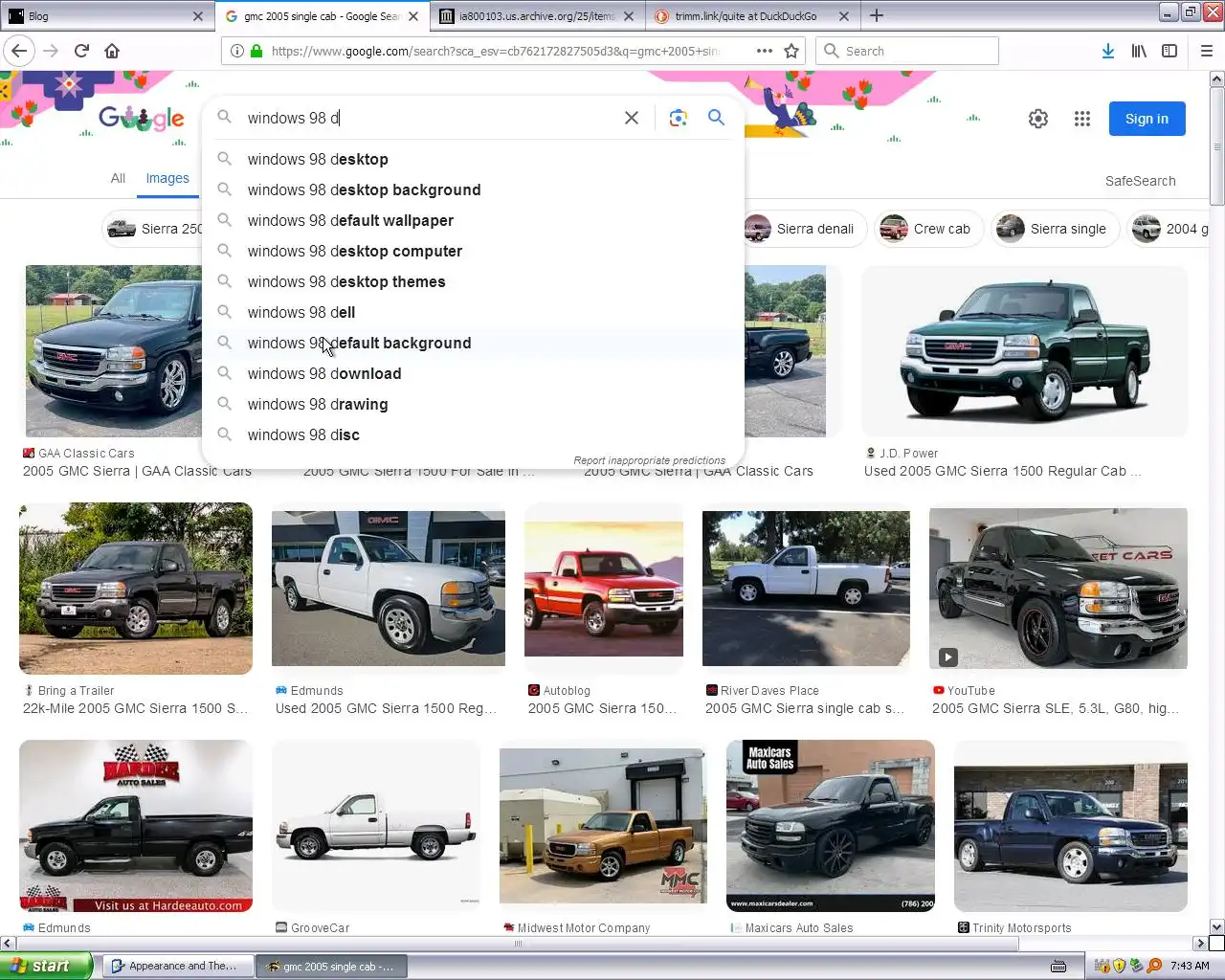Close the Blog tab
The image size is (1225, 980).
coord(198,16)
